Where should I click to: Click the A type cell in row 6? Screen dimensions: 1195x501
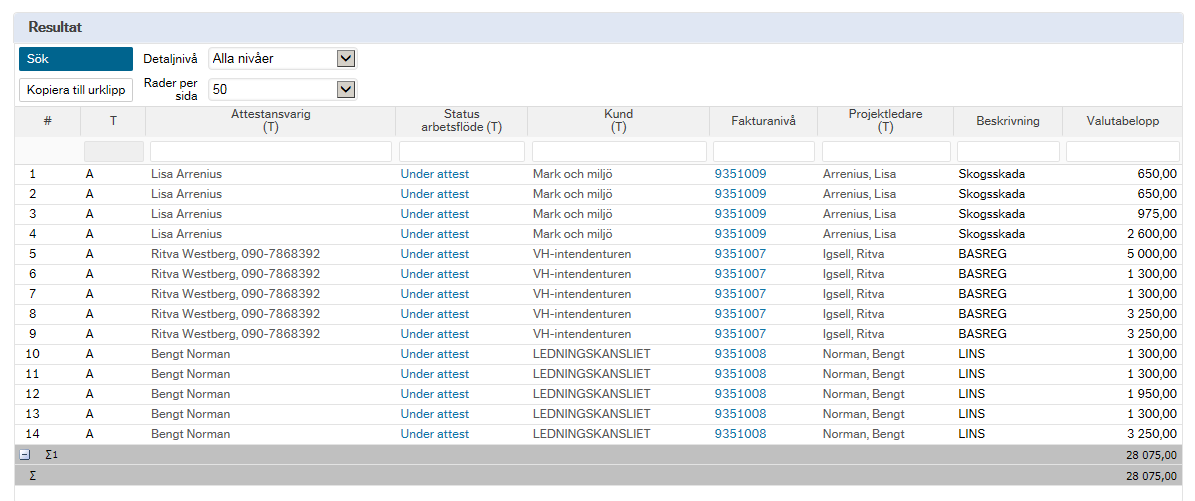89,274
